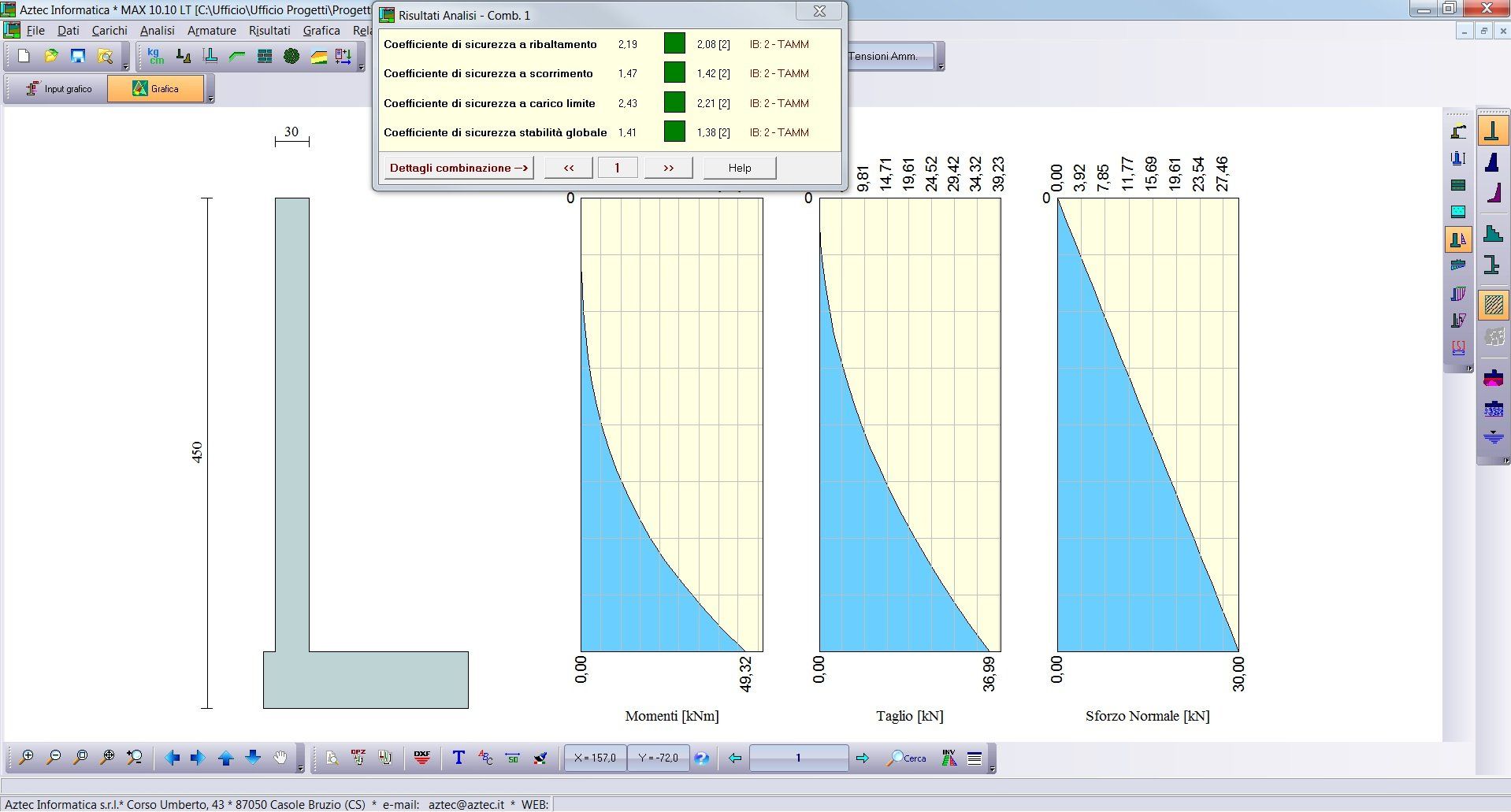Screen dimensions: 1511x812
Task: Click Help in Risultati Analisi dialog
Action: 739,168
